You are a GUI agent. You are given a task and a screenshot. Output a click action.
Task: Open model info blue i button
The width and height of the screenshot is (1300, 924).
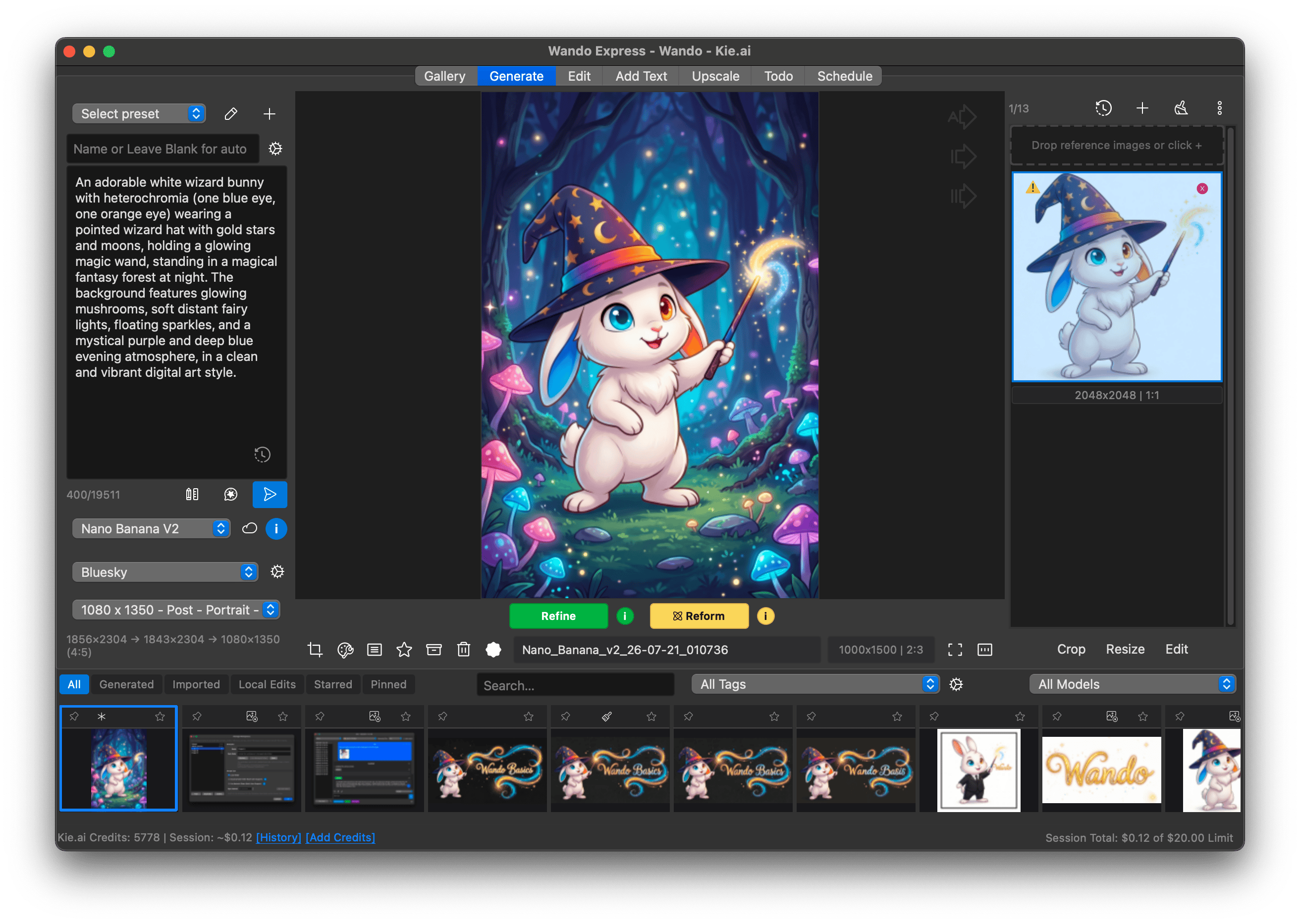[276, 528]
